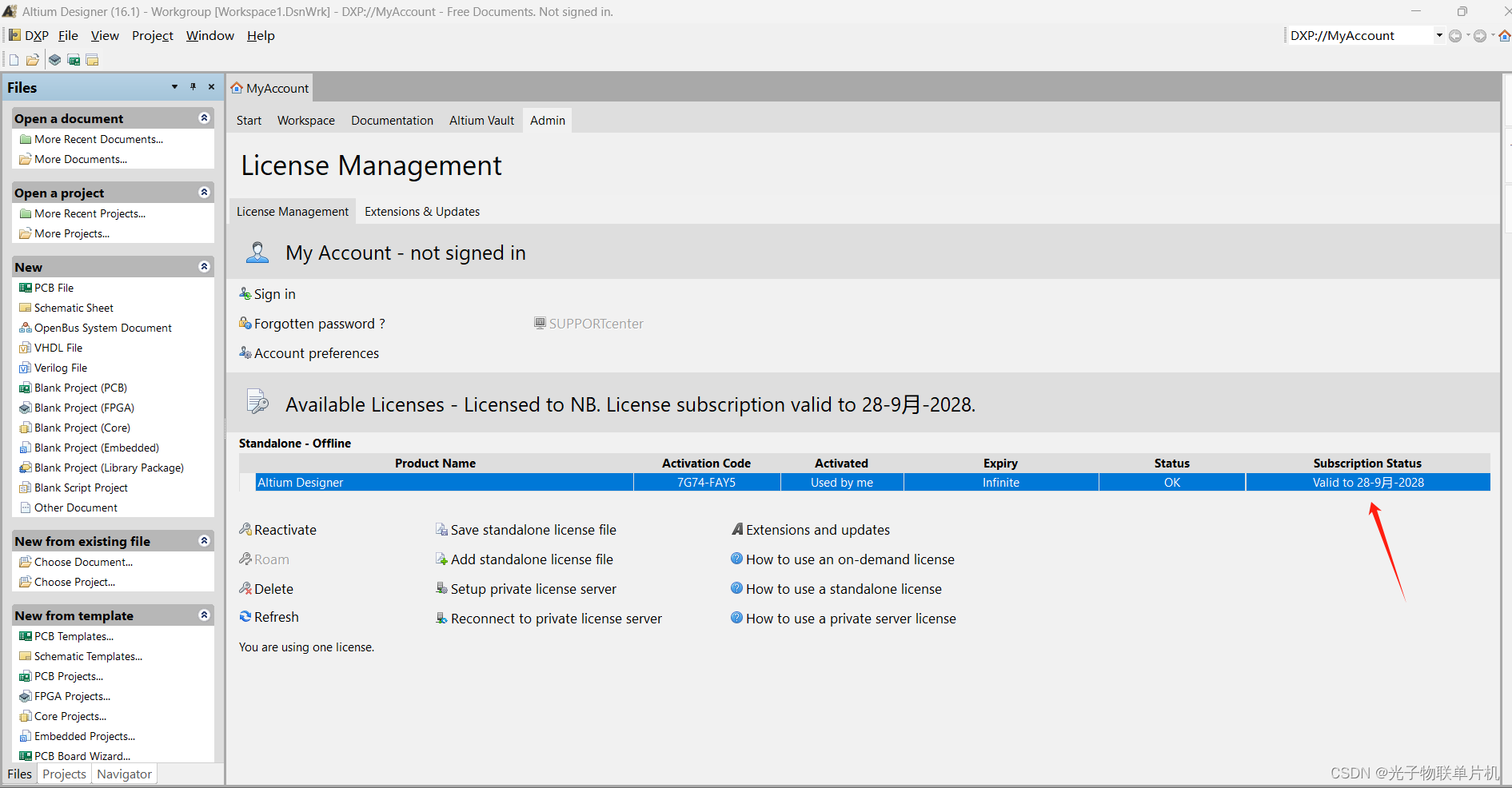The height and width of the screenshot is (788, 1512).
Task: Switch to the Documentation tab
Action: 392,121
